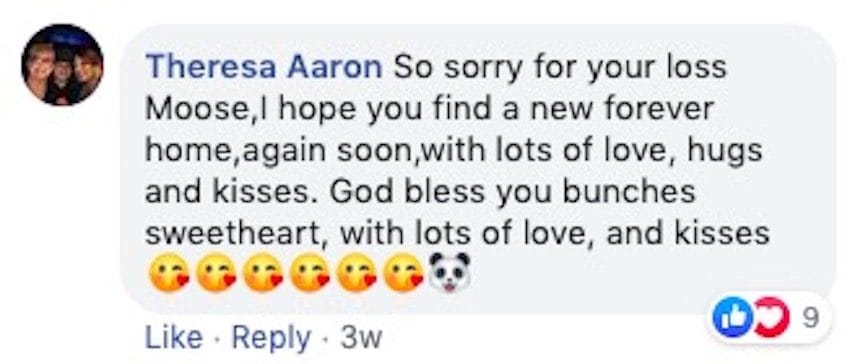Image resolution: width=850 pixels, height=364 pixels.
Task: Click the panda face emoji
Action: pyautogui.click(x=449, y=272)
